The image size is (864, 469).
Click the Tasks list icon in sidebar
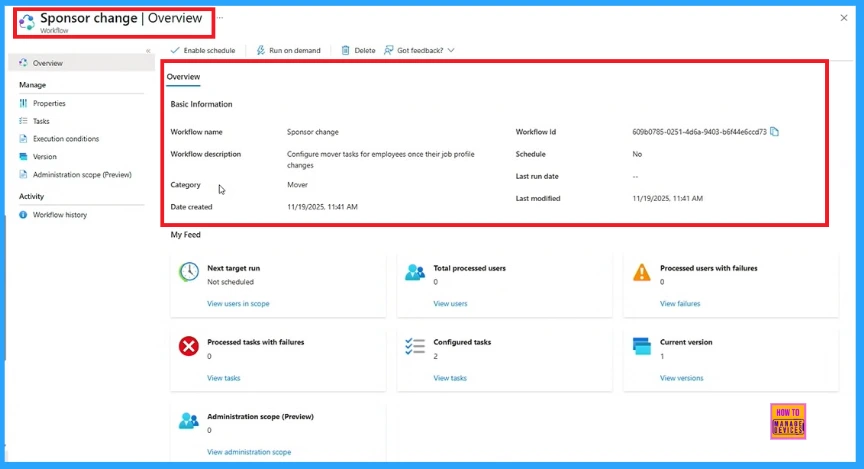click(23, 121)
